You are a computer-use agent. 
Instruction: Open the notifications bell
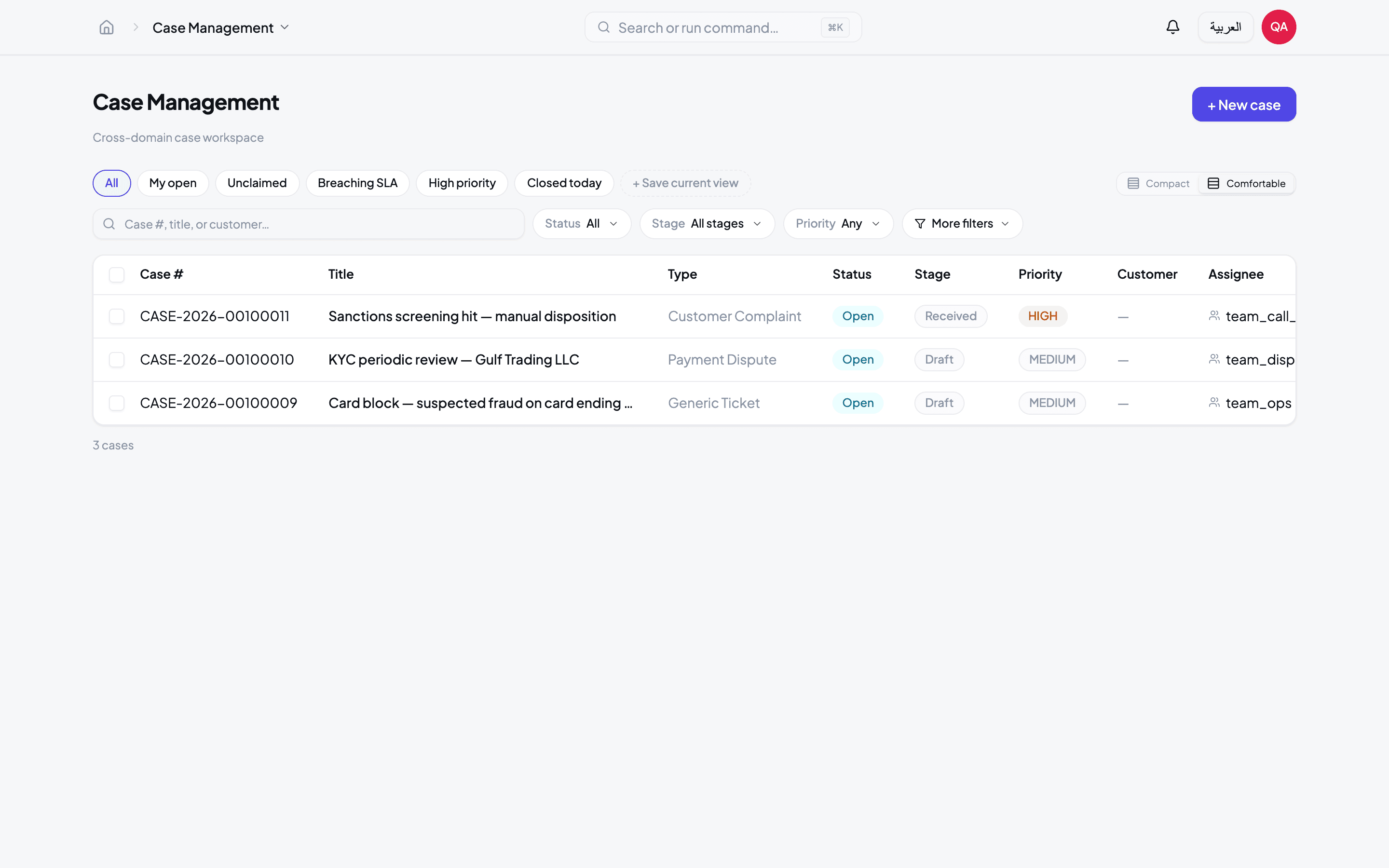(1172, 27)
